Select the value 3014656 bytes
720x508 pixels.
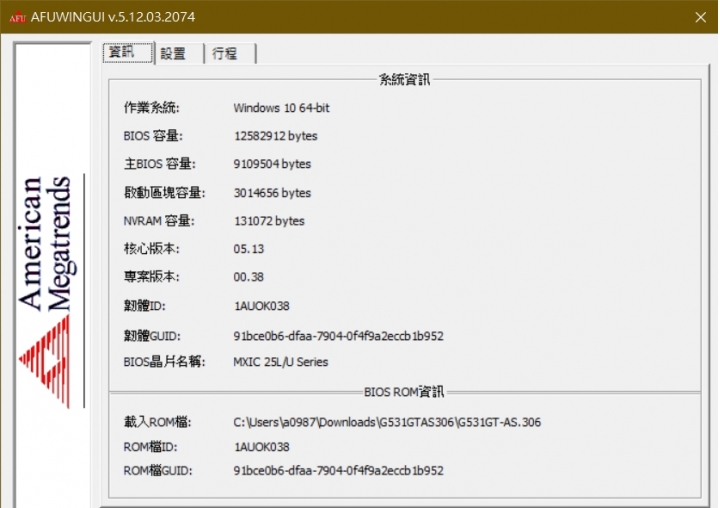pyautogui.click(x=272, y=193)
